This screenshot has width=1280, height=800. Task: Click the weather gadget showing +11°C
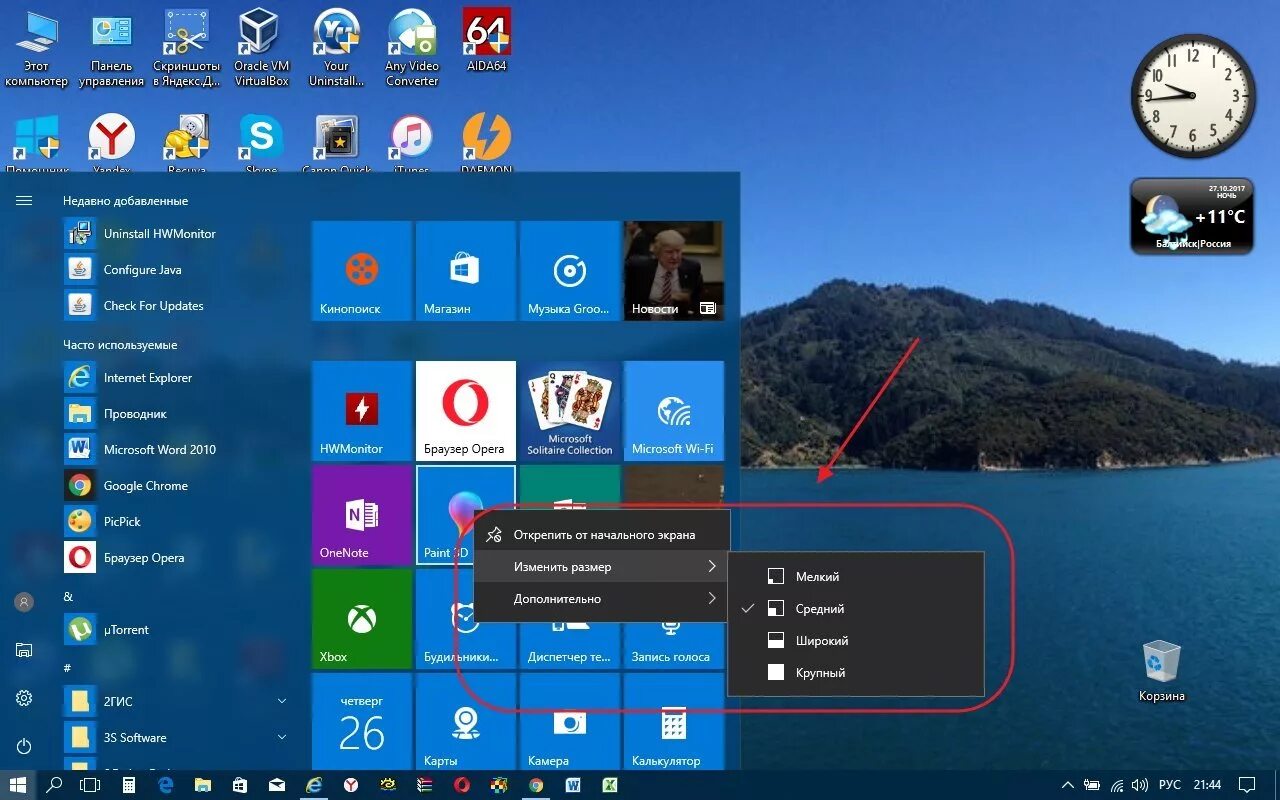pos(1192,217)
